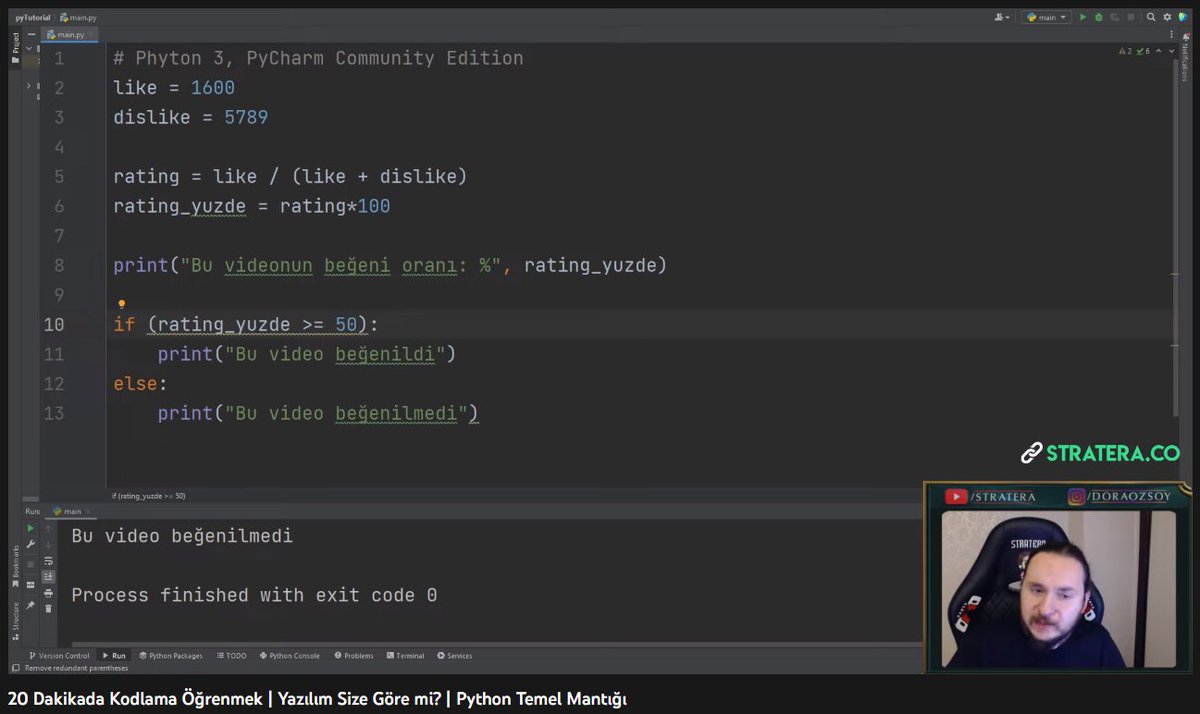Image resolution: width=1200 pixels, height=714 pixels.
Task: Rerun the program from the Run panel
Action: coord(30,528)
